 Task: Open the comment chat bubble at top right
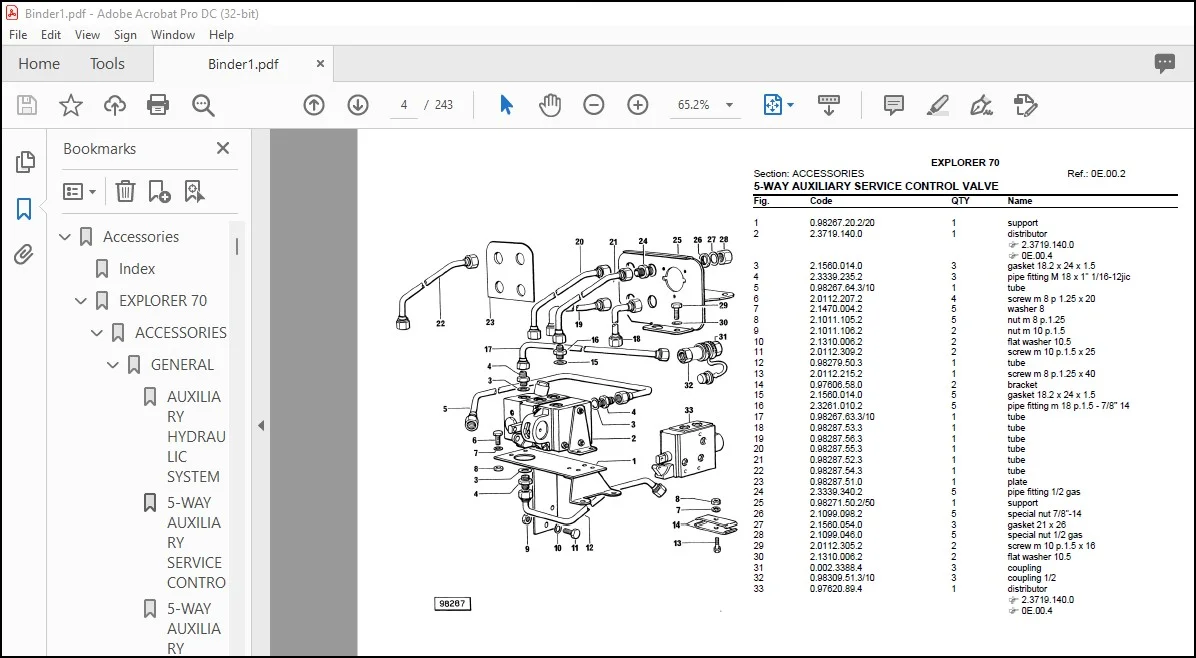click(x=1165, y=63)
